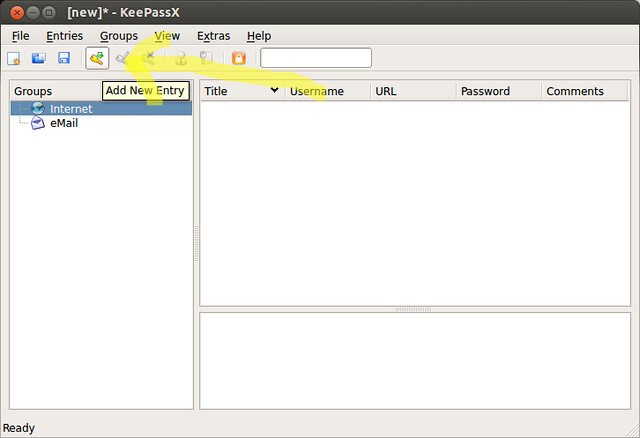Click the New Database toolbar icon

point(13,58)
